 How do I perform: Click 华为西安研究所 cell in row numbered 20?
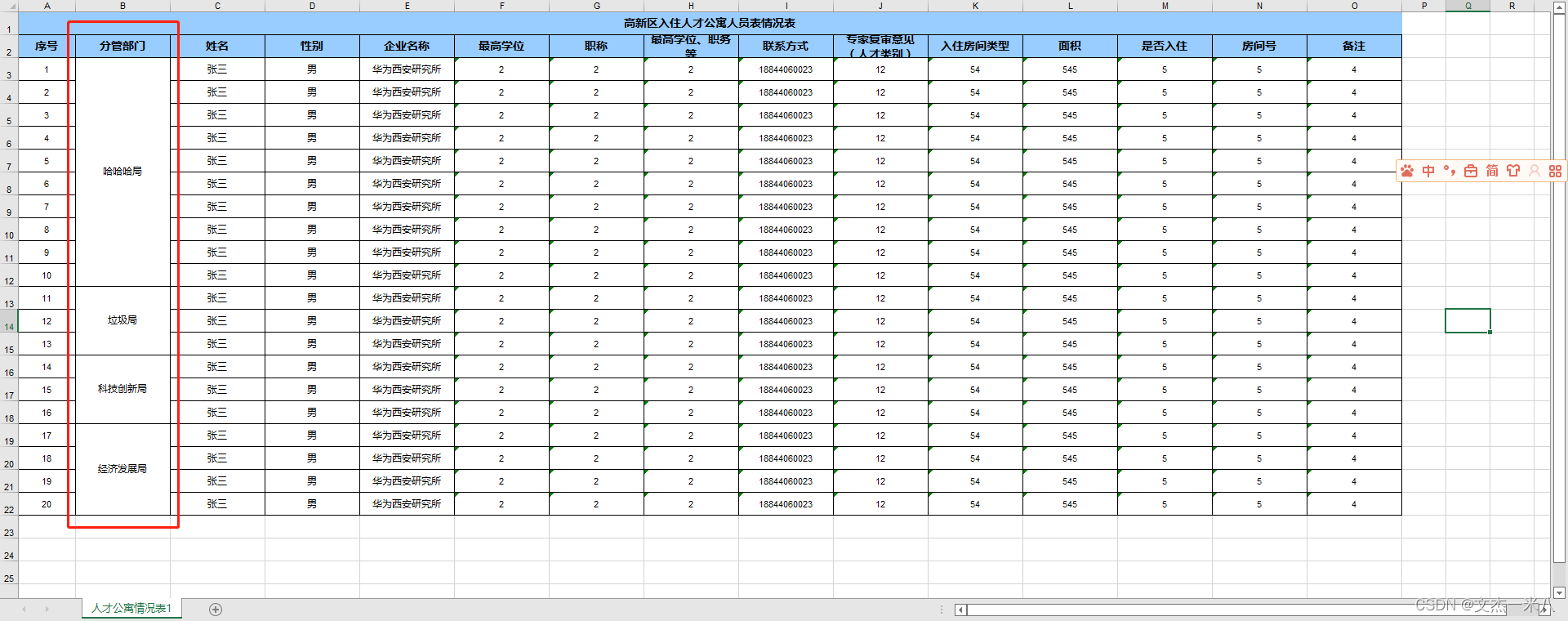[x=407, y=504]
